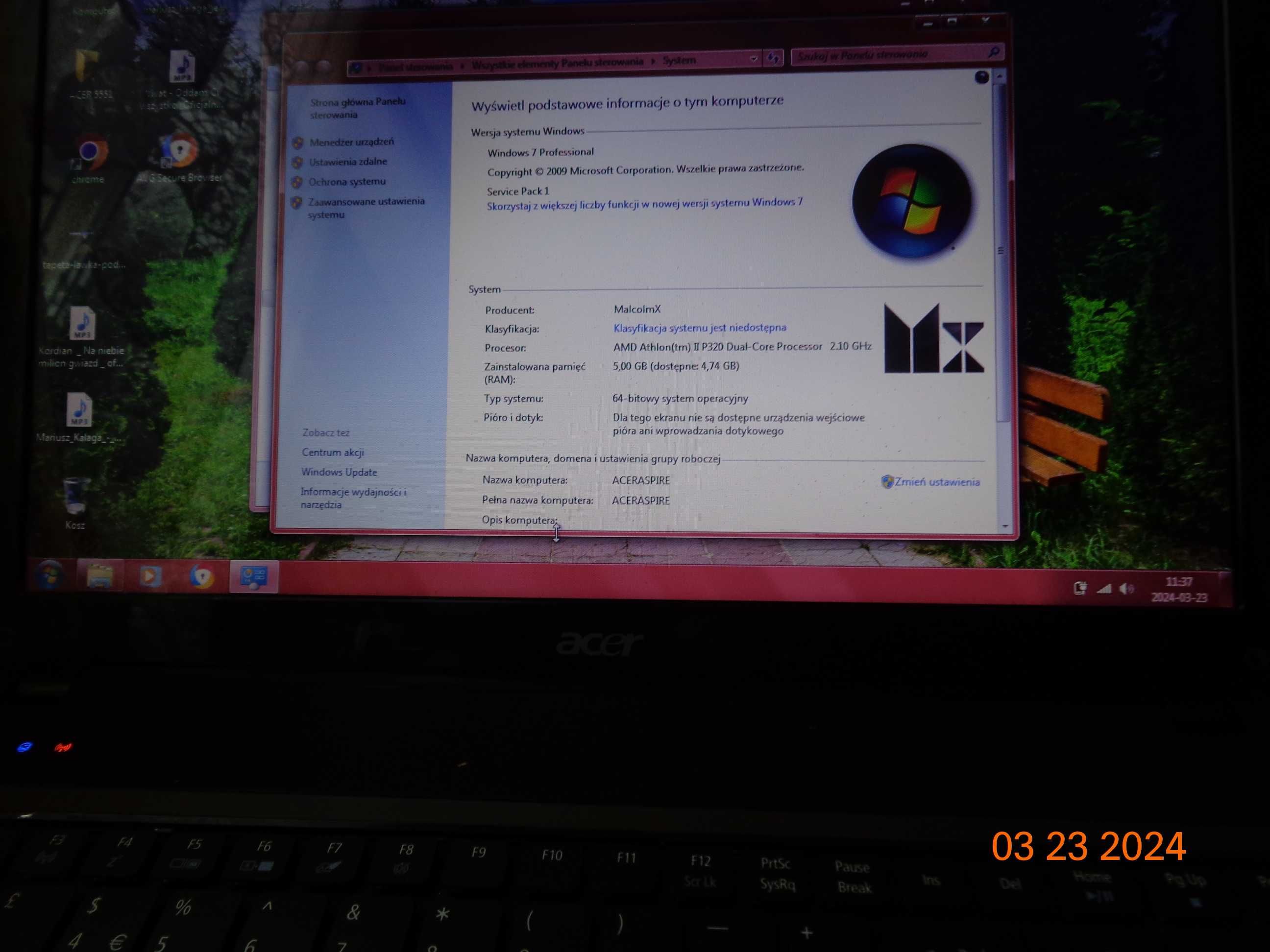This screenshot has height=952, width=1270.
Task: Click ACERASPIRE next to Nazwa komputera
Action: tap(641, 480)
